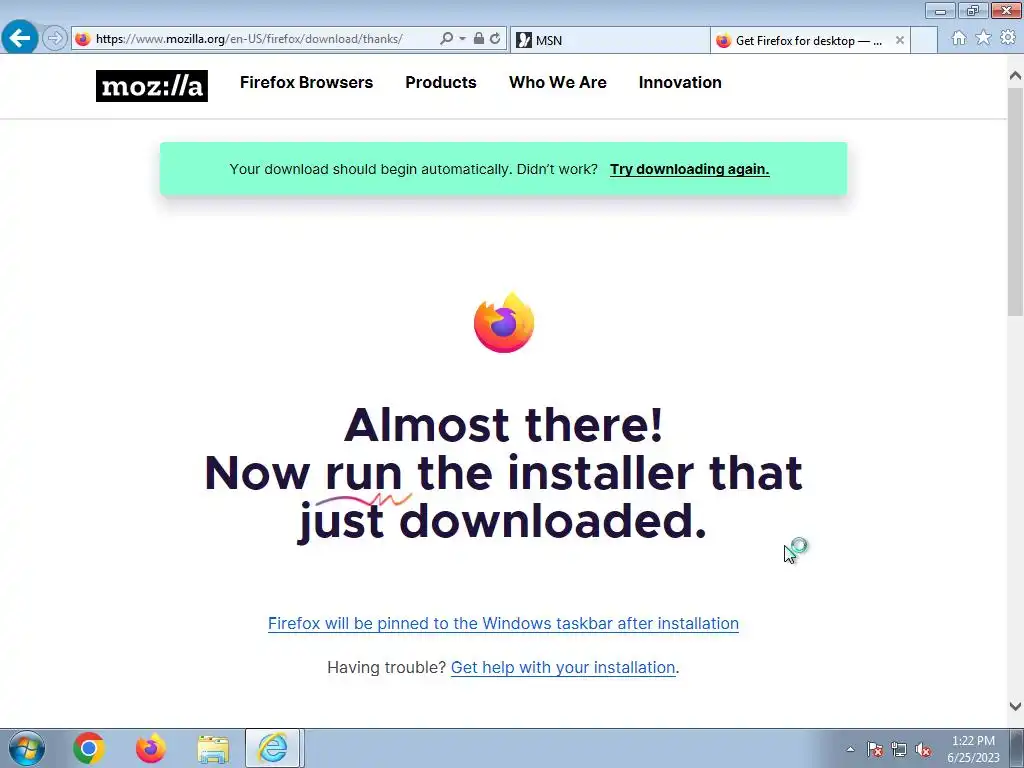1024x768 pixels.
Task: Click the network tray icon
Action: pos(899,749)
